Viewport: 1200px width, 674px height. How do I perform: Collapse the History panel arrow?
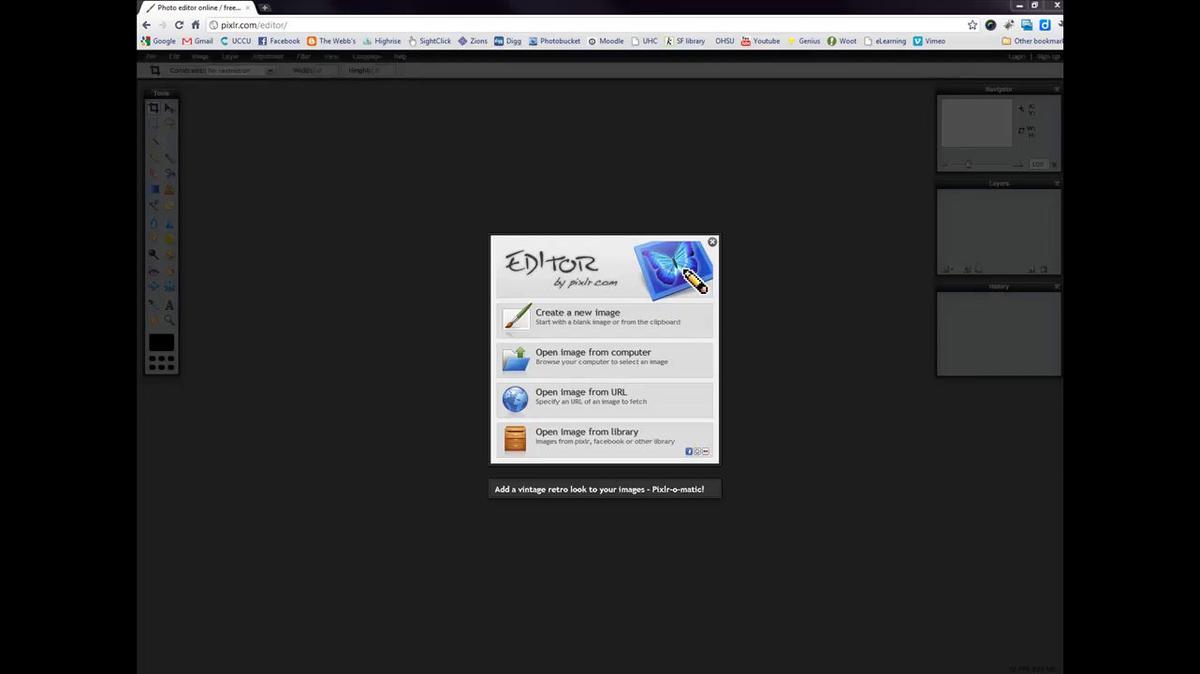tap(1056, 287)
